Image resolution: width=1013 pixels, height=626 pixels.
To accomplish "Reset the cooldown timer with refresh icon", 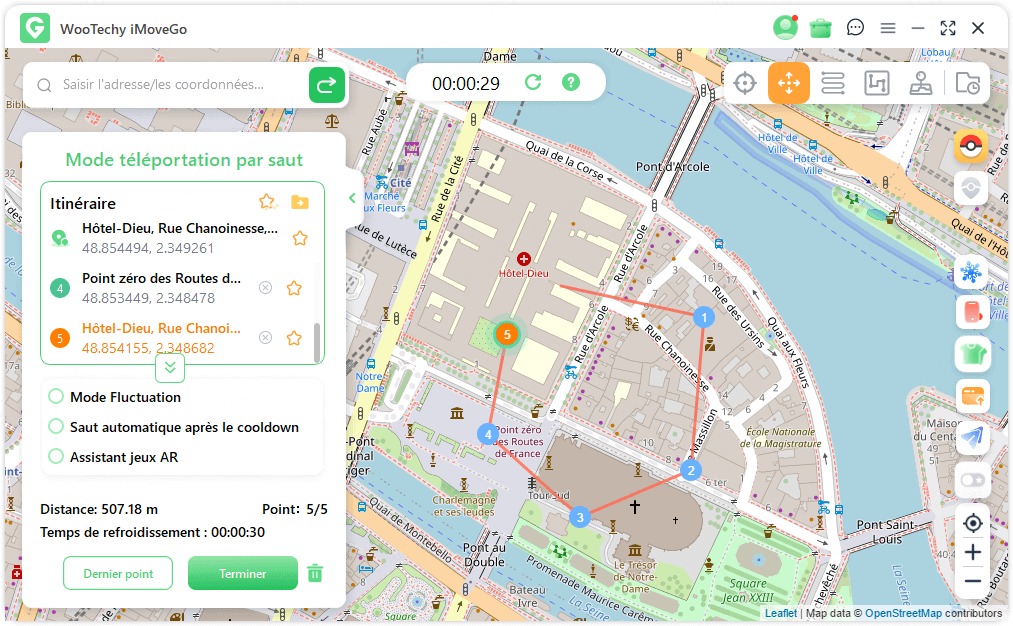I will pos(533,83).
